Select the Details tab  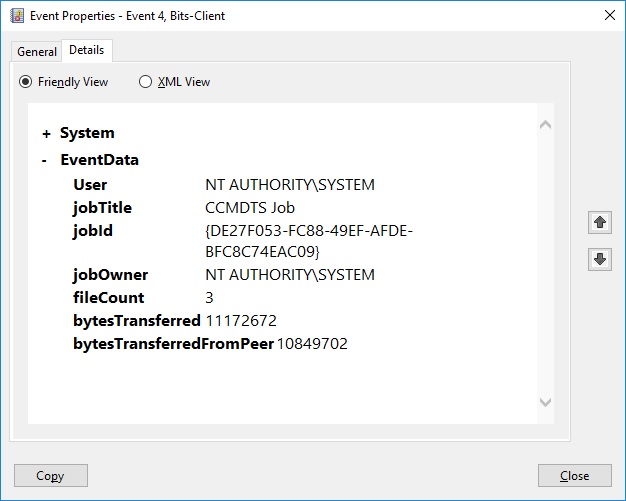86,50
